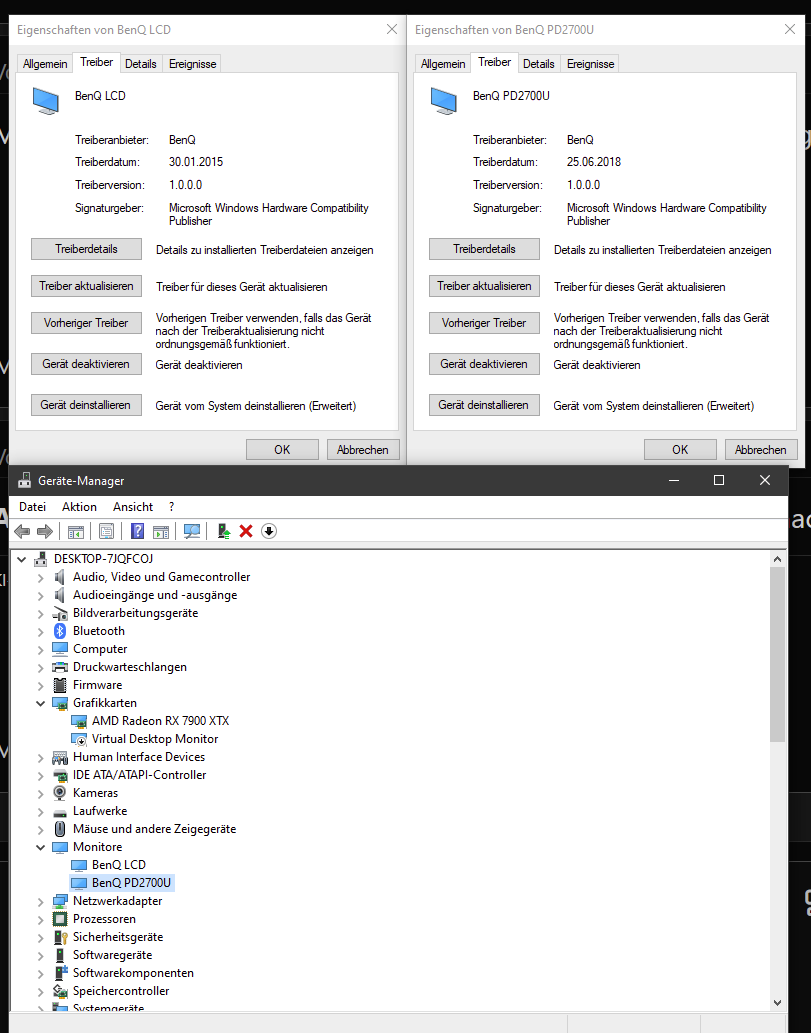Click the Back arrow in Geräte-Manager toolbar

point(22,531)
